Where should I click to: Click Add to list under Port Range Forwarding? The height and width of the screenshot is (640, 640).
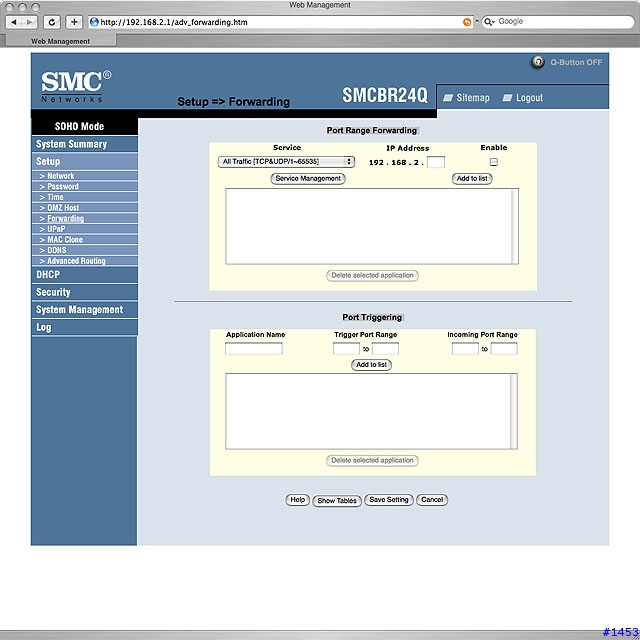(472, 178)
